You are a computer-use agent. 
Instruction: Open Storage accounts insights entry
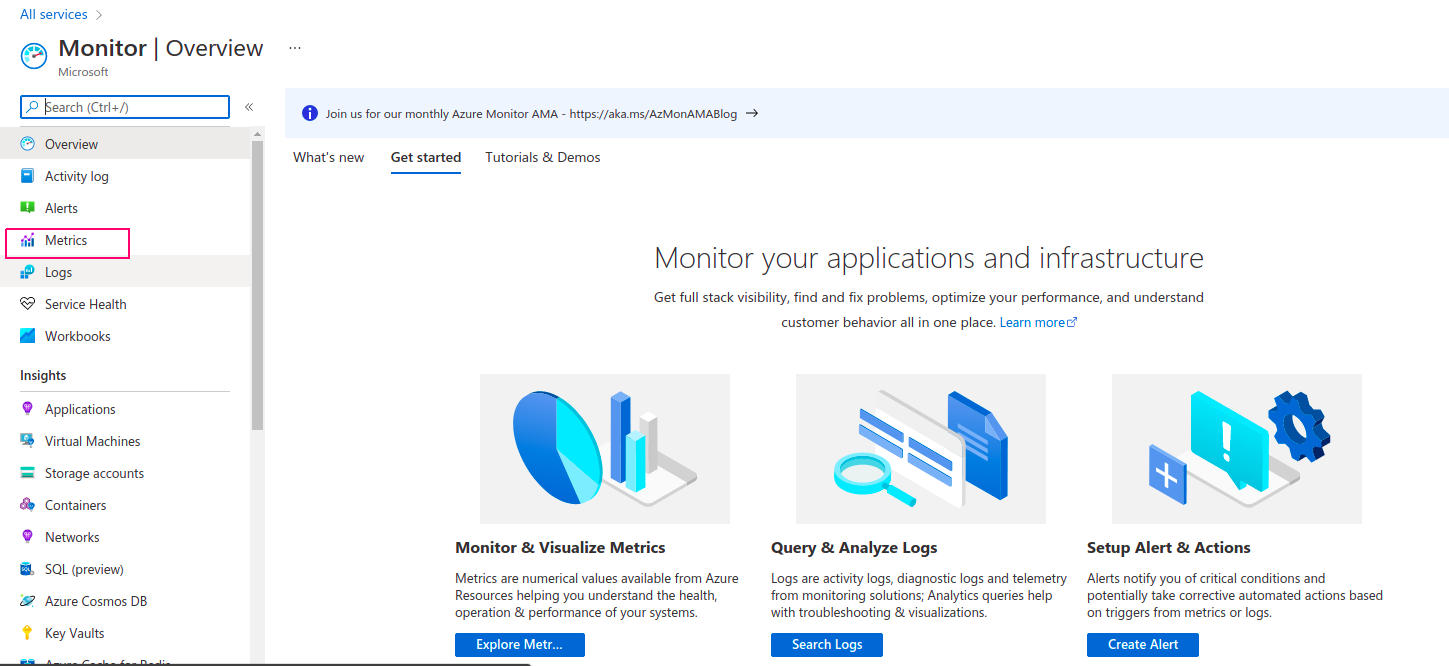[x=125, y=473]
